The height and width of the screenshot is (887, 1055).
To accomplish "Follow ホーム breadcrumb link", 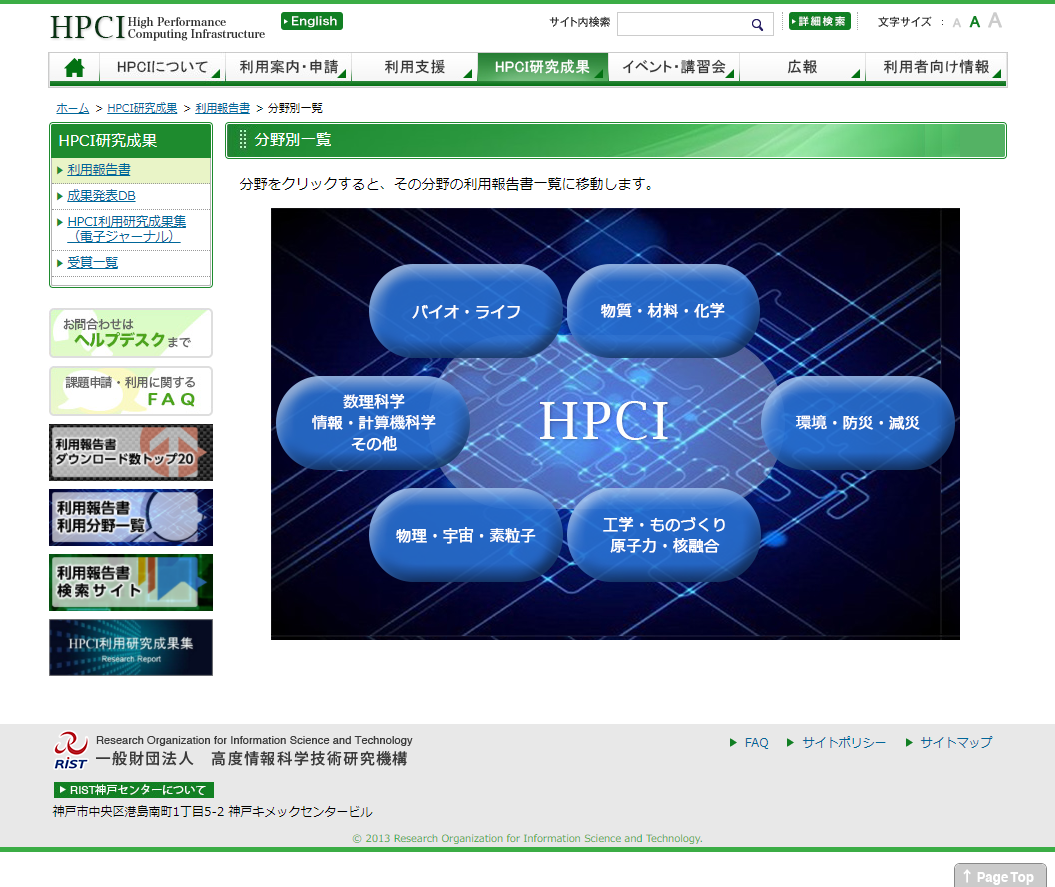I will click(73, 108).
